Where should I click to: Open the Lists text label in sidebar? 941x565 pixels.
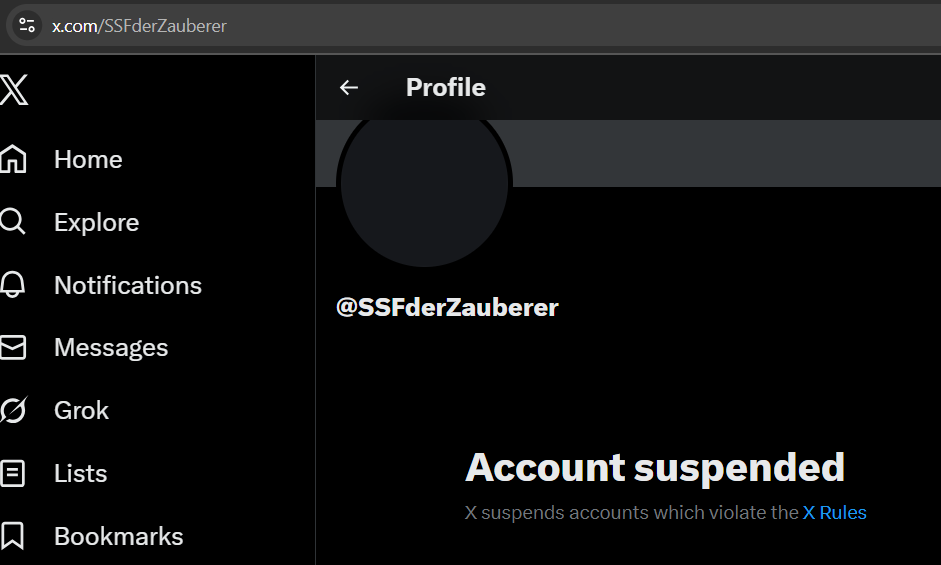(x=80, y=473)
